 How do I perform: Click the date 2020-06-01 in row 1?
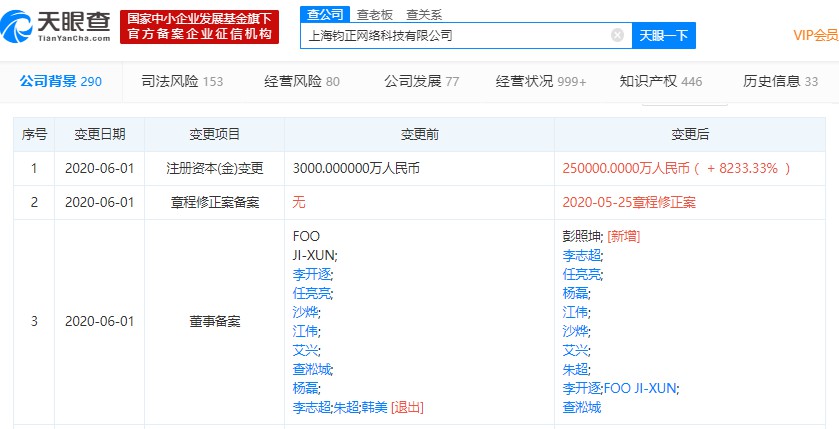pyautogui.click(x=100, y=168)
